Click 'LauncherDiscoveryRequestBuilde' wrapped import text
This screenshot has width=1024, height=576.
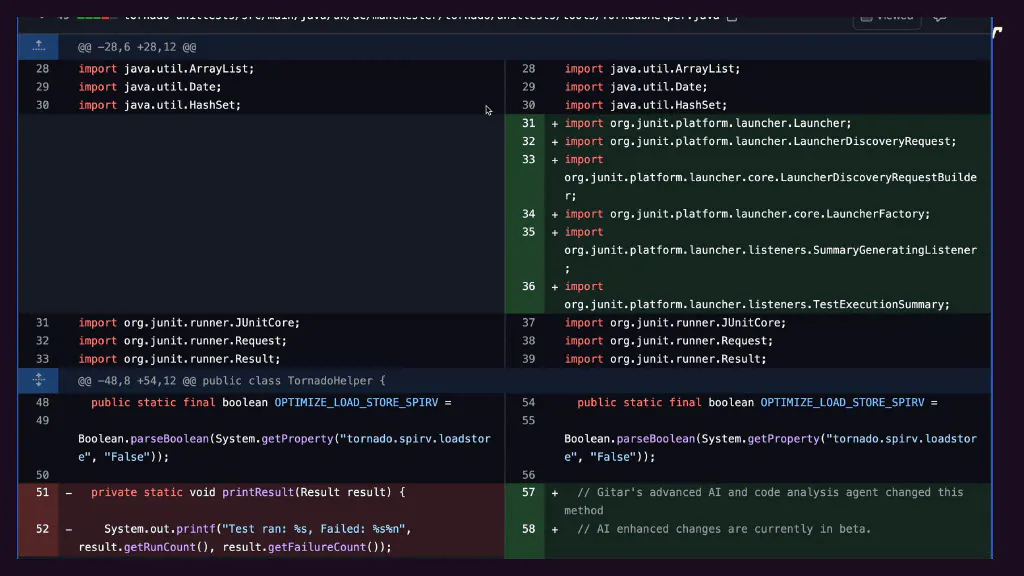point(878,177)
